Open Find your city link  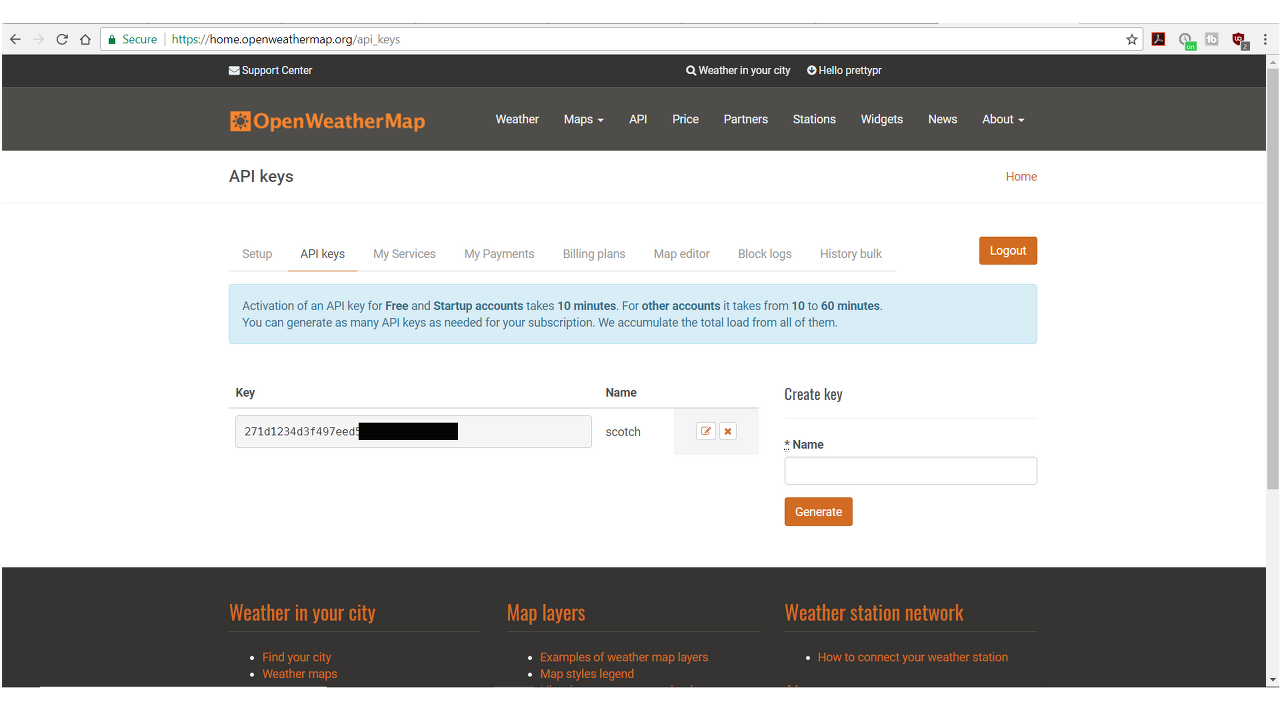297,657
